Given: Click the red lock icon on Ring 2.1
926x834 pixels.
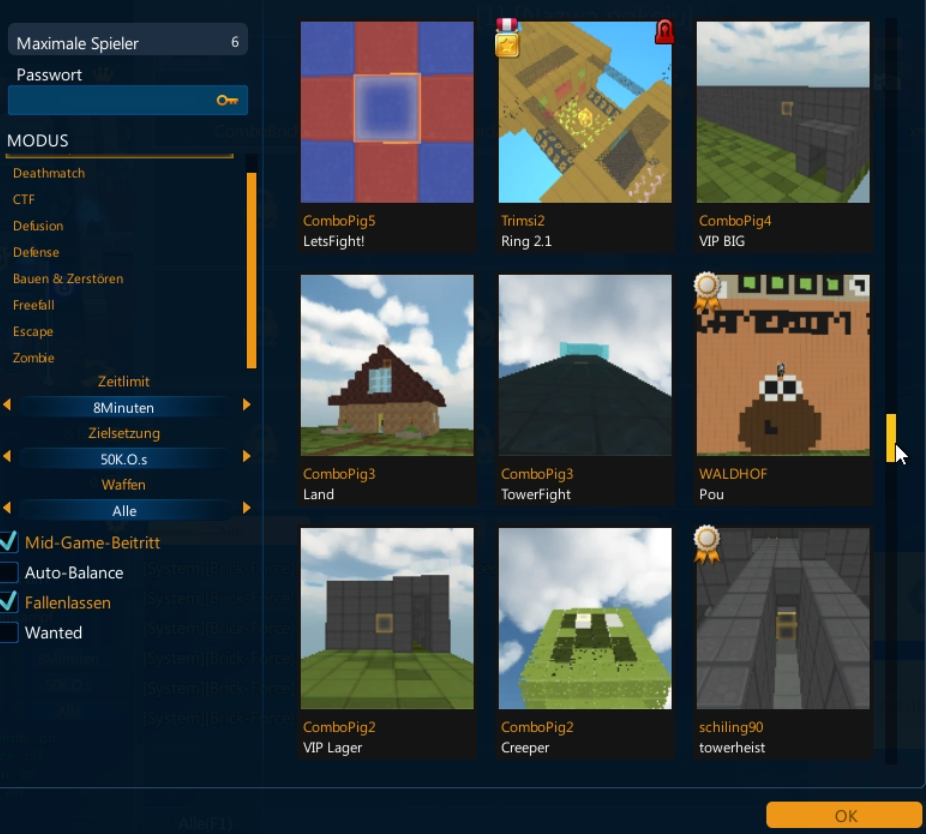Looking at the screenshot, I should pyautogui.click(x=663, y=33).
